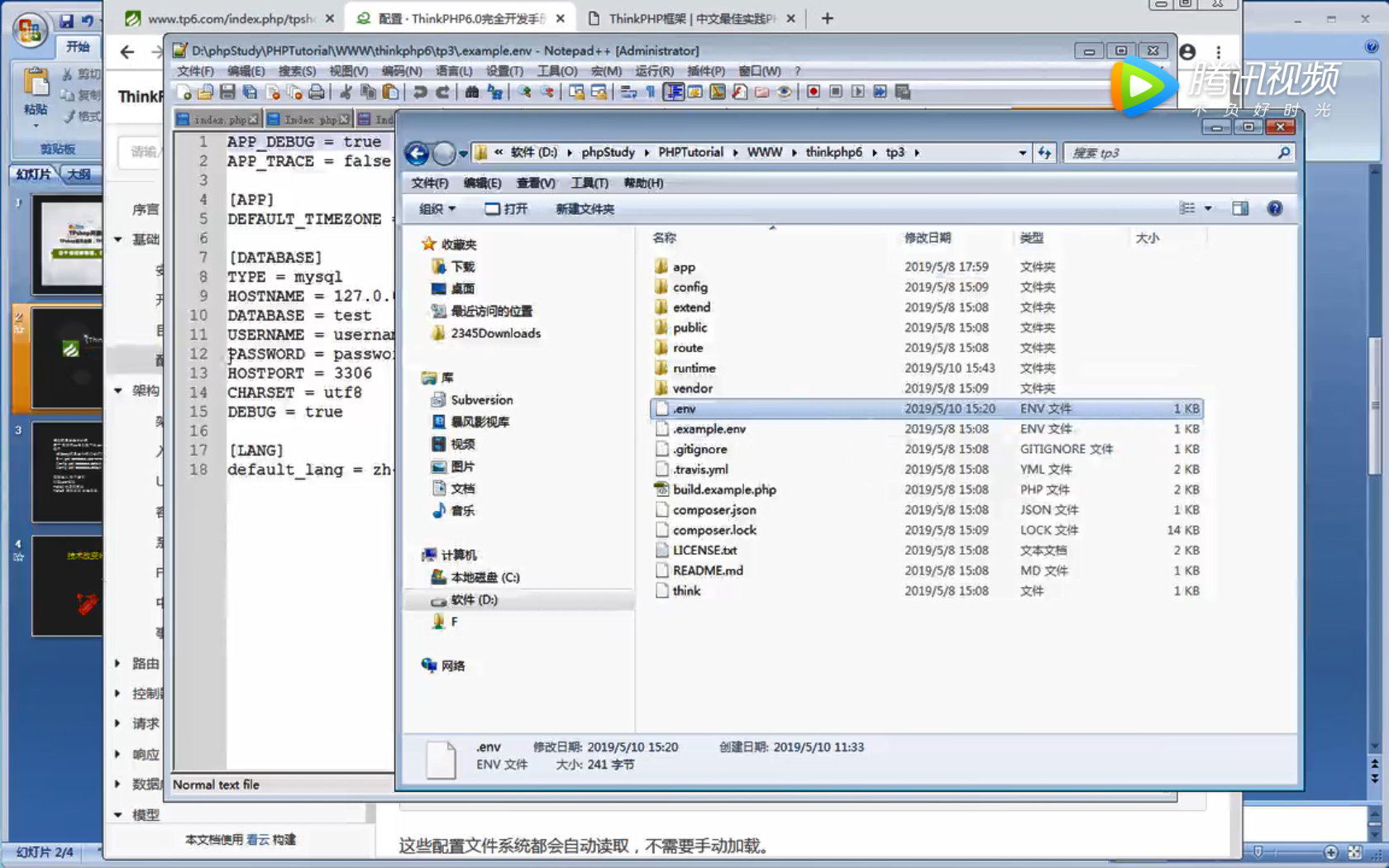Click the Open file icon in Notepad++ toolbar

[x=206, y=92]
